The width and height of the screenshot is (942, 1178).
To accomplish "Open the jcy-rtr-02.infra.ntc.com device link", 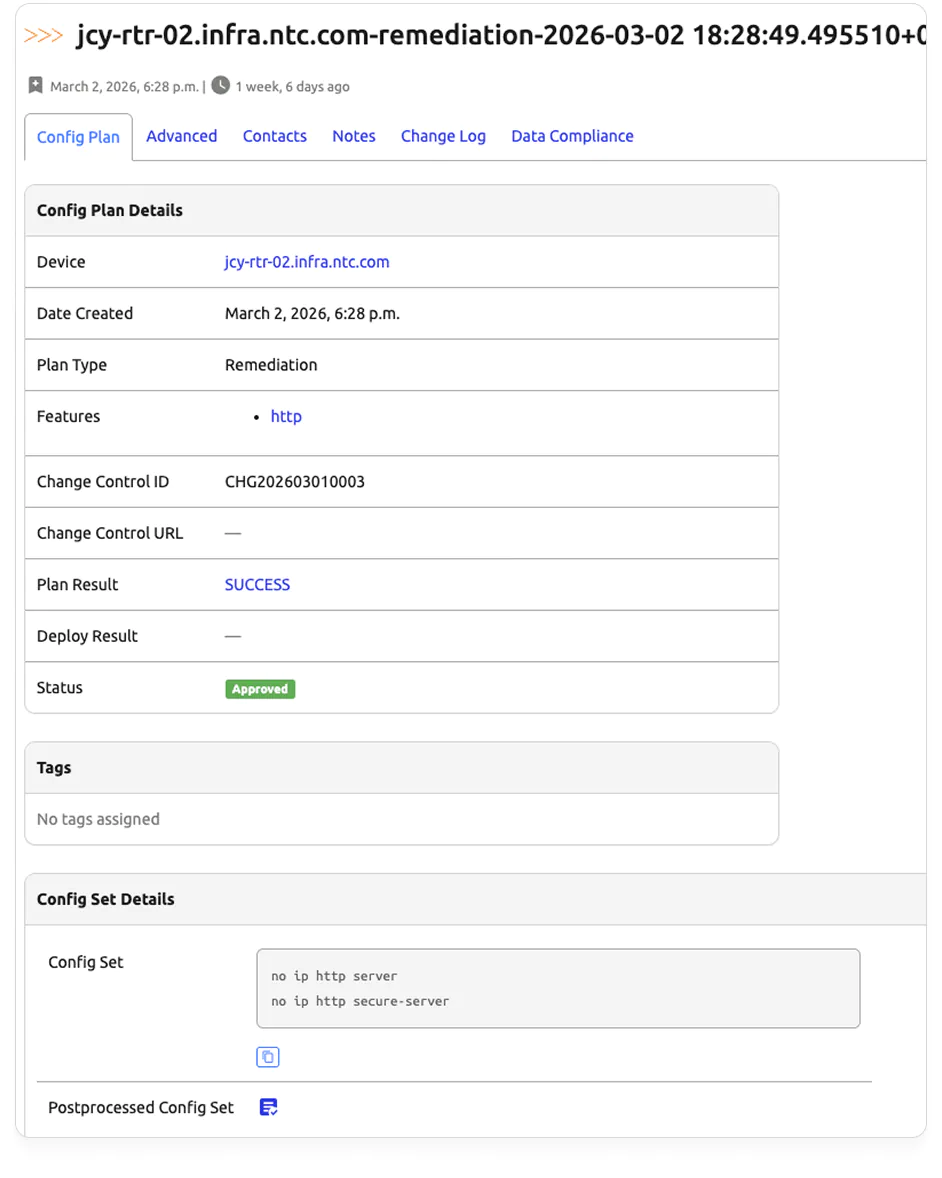I will [307, 262].
